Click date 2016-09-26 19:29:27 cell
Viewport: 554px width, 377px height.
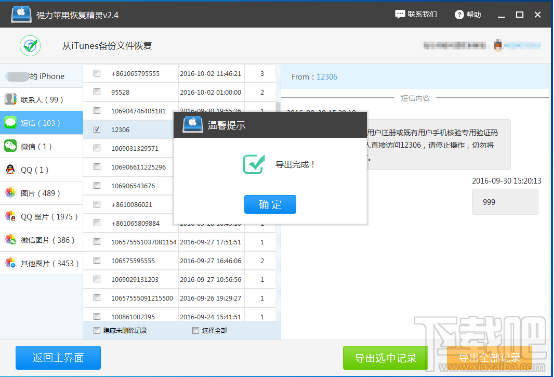[x=211, y=298]
